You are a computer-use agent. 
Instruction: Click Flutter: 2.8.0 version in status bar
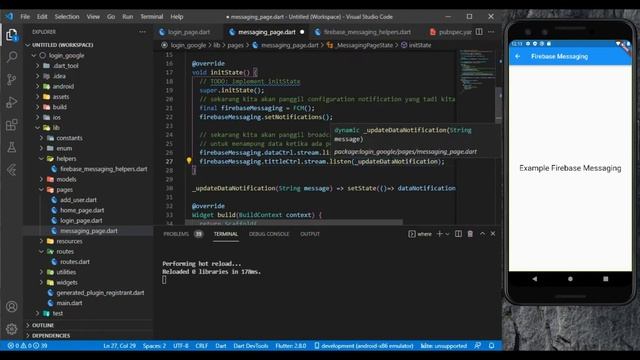pyautogui.click(x=291, y=346)
